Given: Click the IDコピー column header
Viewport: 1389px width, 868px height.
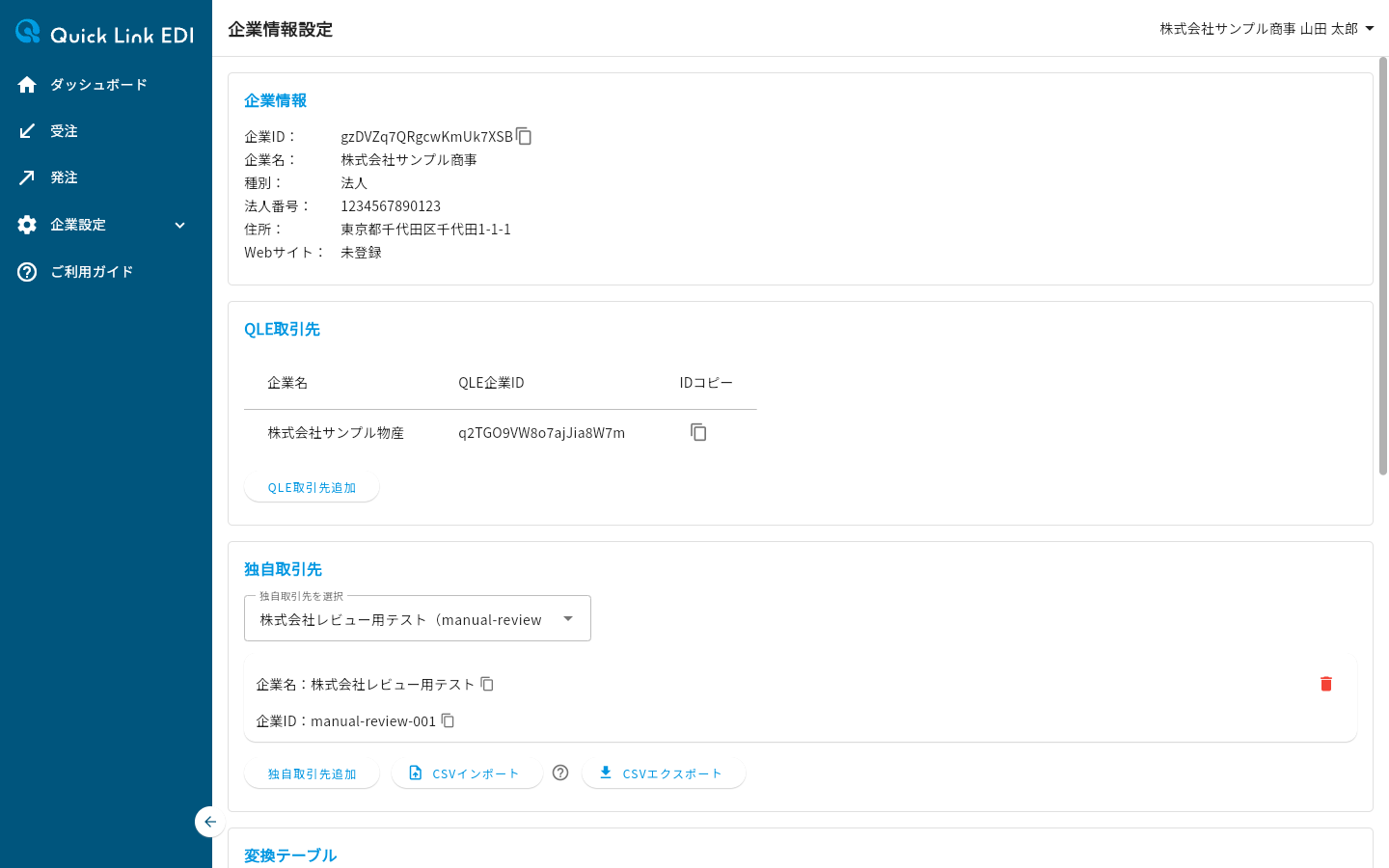Looking at the screenshot, I should click(x=706, y=383).
